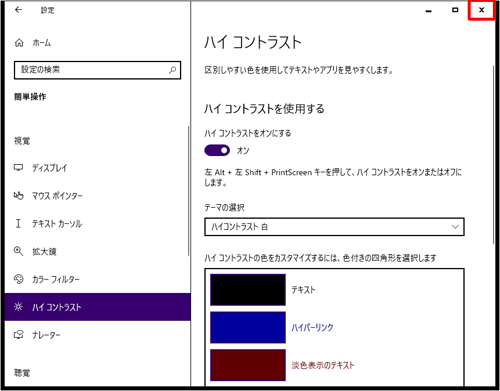Screen dimensions: 500x391
Task: Click the 設定の検索 search field
Action: 97,70
